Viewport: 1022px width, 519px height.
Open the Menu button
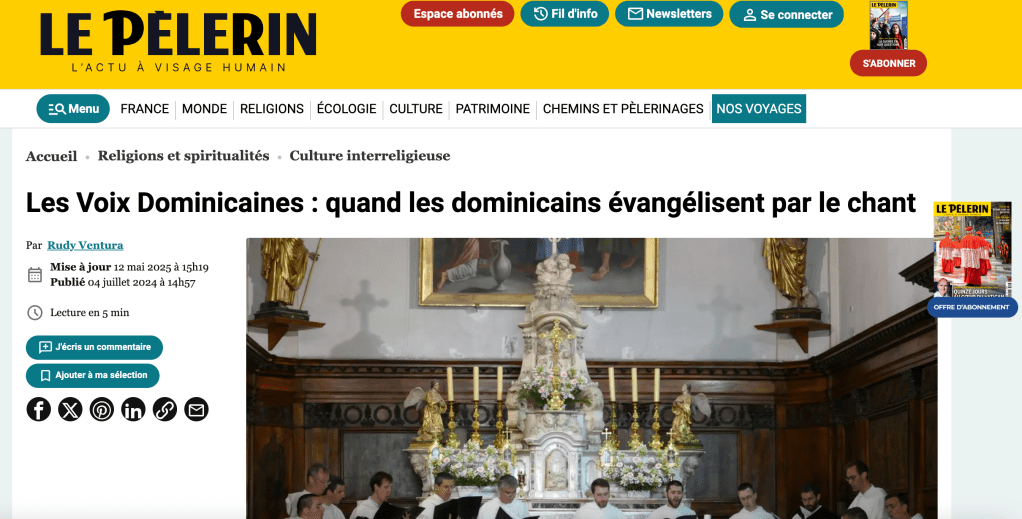pos(73,109)
